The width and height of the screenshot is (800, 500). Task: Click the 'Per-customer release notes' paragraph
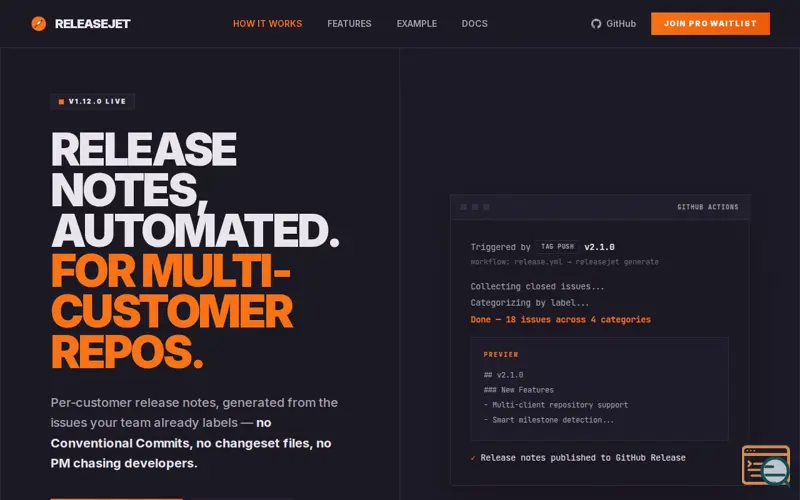click(x=194, y=433)
